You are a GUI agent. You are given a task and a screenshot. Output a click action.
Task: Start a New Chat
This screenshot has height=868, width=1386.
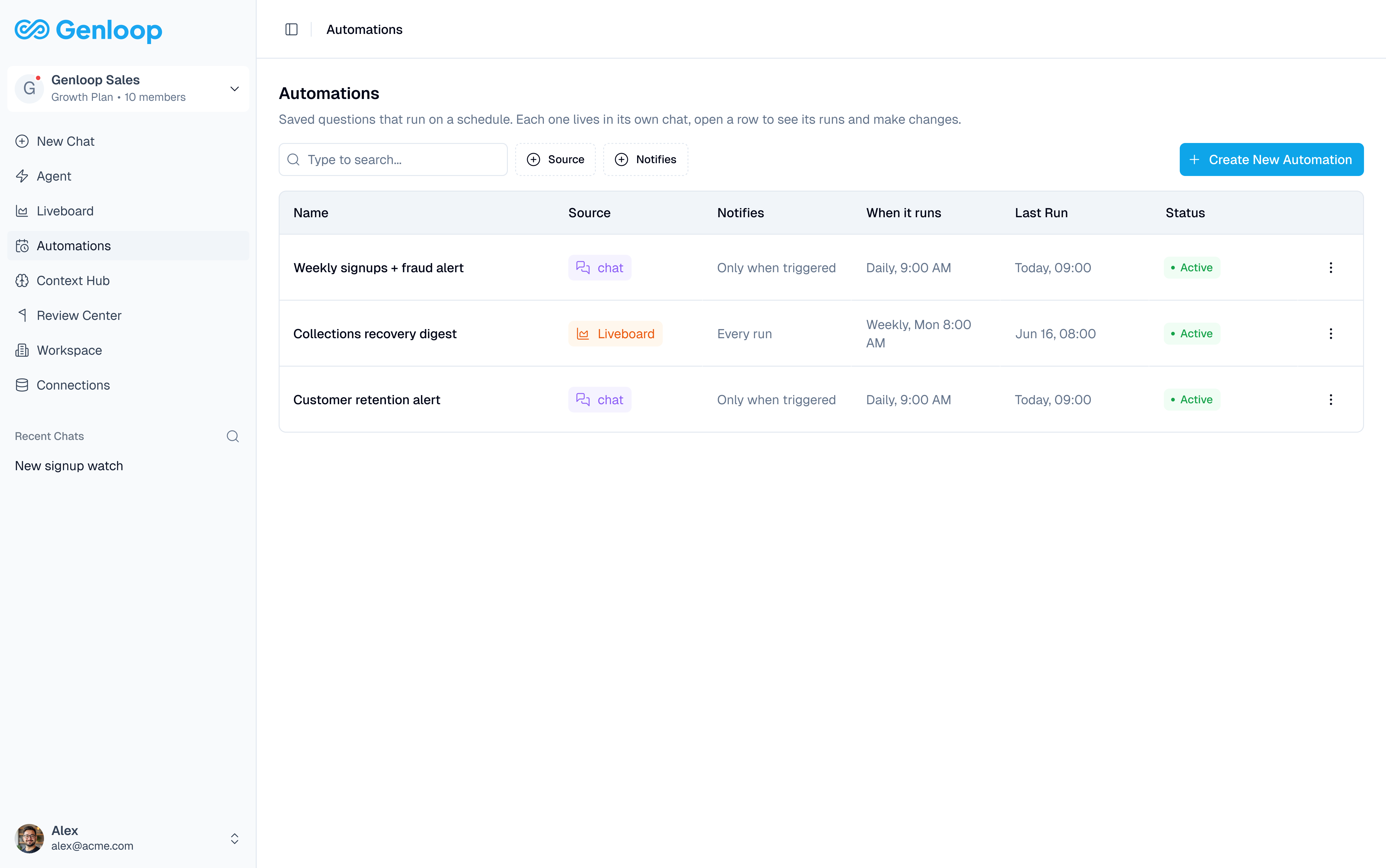point(128,141)
